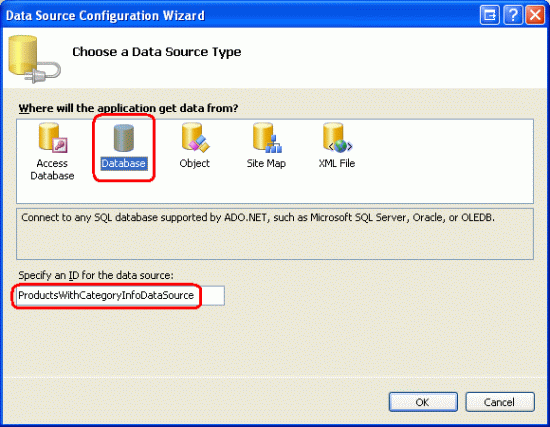Click the Object label text
The width and height of the screenshot is (550, 427).
(195, 164)
